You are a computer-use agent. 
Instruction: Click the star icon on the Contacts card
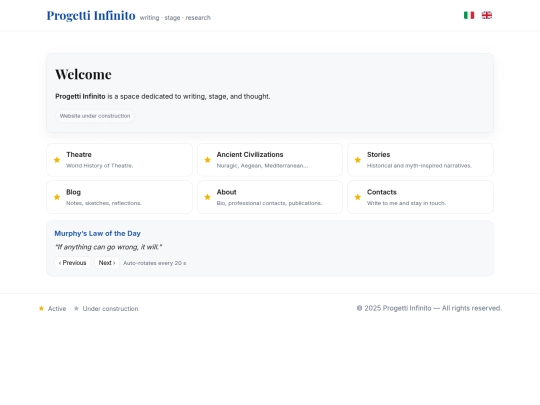pos(358,197)
